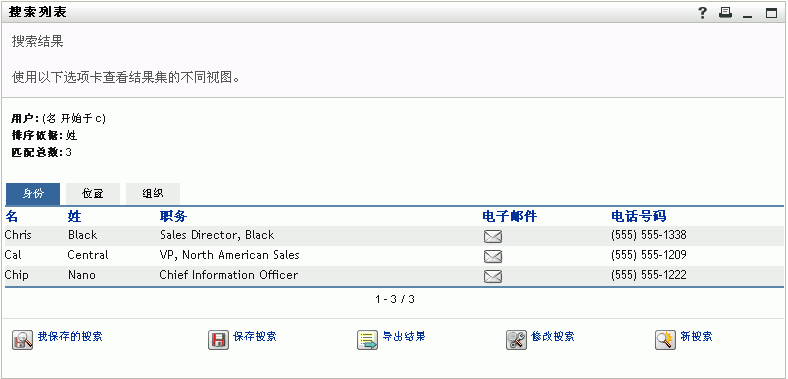The height and width of the screenshot is (379, 788).
Task: Click the 修改搜索 tools icon
Action: pyautogui.click(x=516, y=340)
